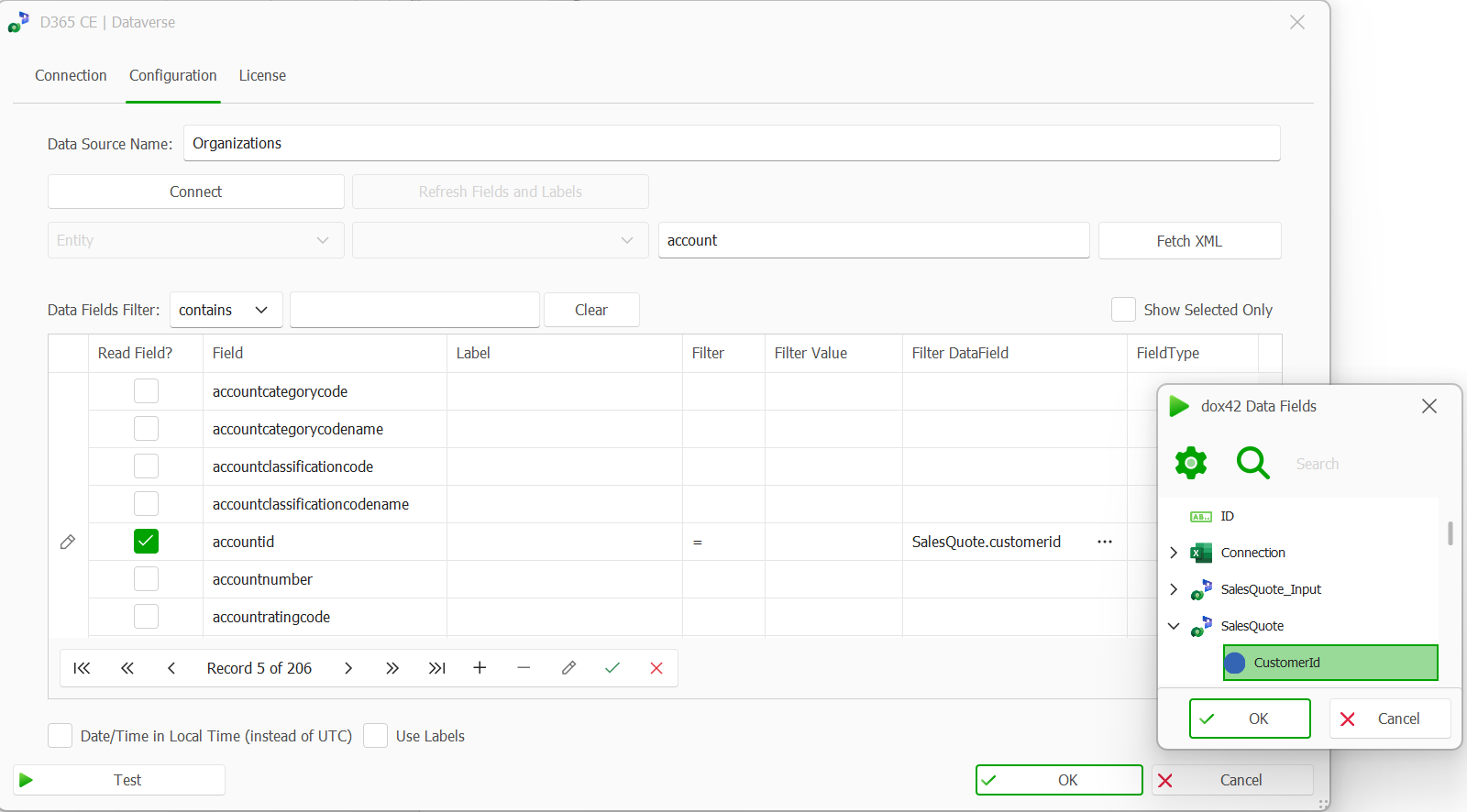The image size is (1467, 812).
Task: Switch to the License tab
Action: tap(262, 75)
